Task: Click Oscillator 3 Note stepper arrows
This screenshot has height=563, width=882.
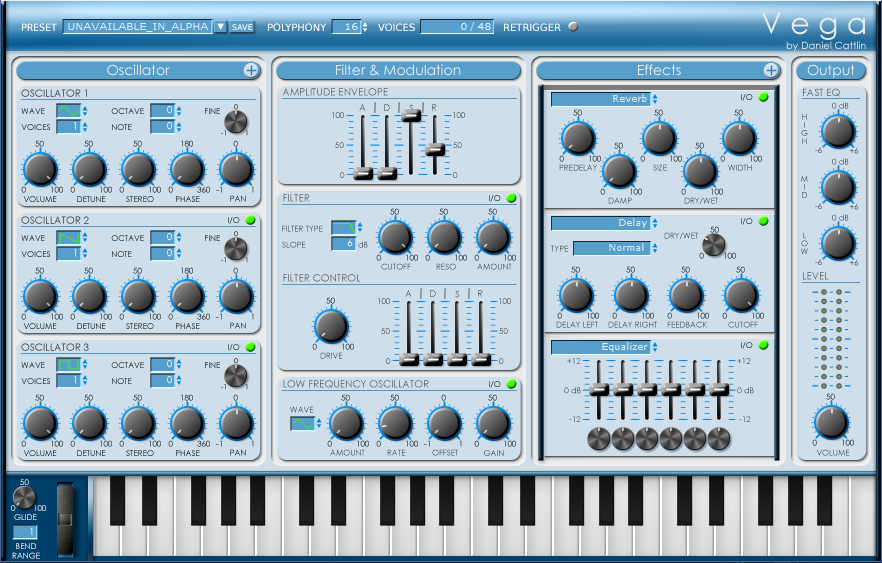Action: pyautogui.click(x=179, y=381)
